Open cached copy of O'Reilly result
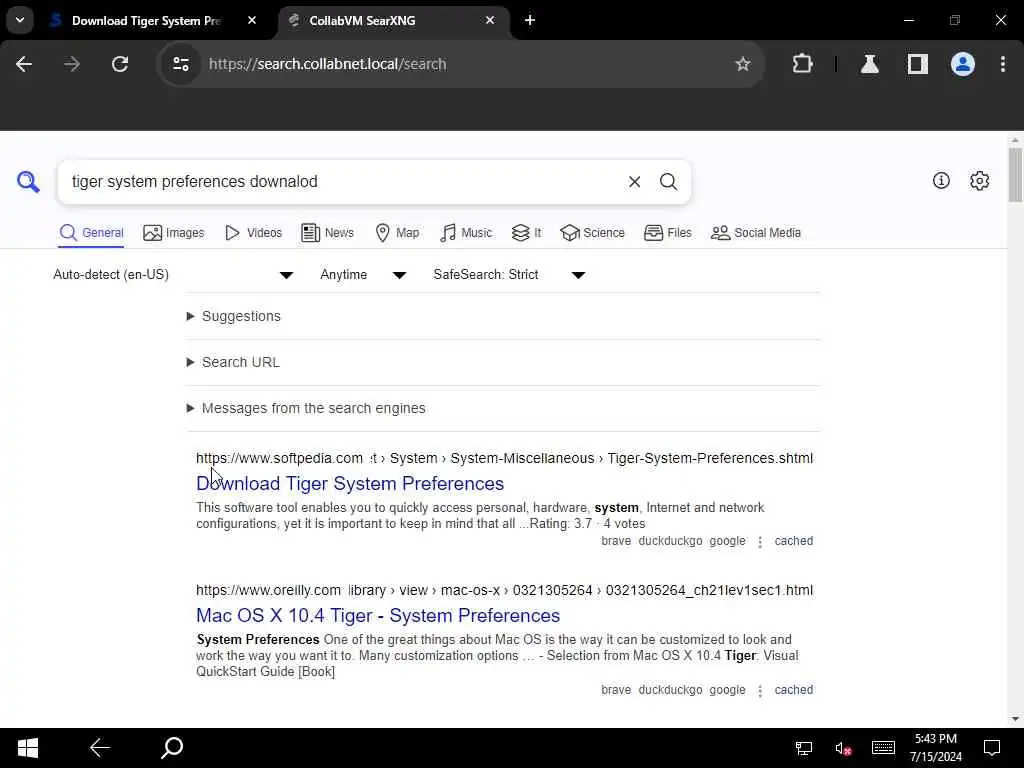 click(x=793, y=690)
